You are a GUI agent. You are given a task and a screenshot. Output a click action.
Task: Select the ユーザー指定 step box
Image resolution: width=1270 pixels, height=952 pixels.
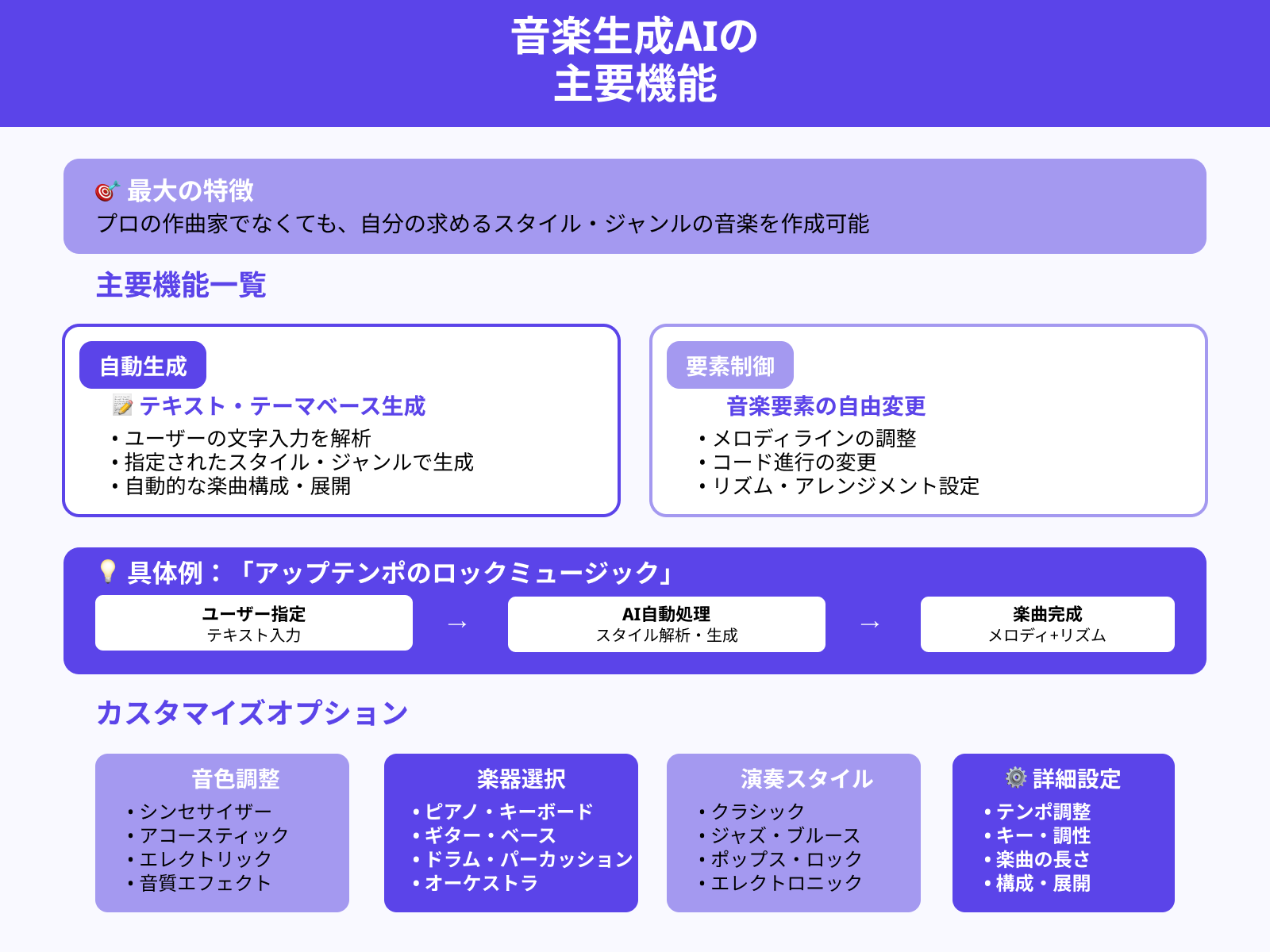click(254, 623)
